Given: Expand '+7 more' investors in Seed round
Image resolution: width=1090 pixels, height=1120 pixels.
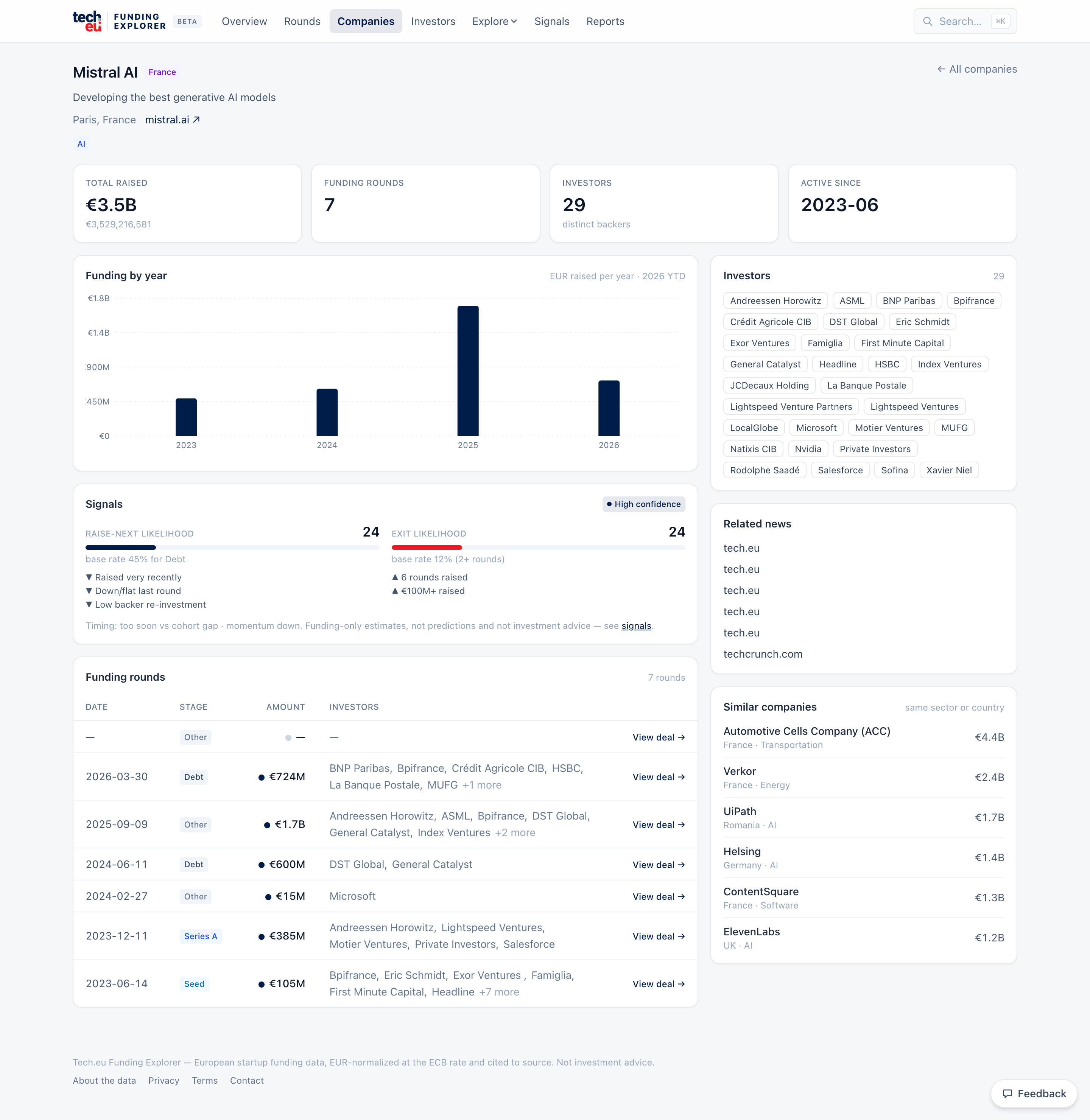Looking at the screenshot, I should pyautogui.click(x=498, y=991).
